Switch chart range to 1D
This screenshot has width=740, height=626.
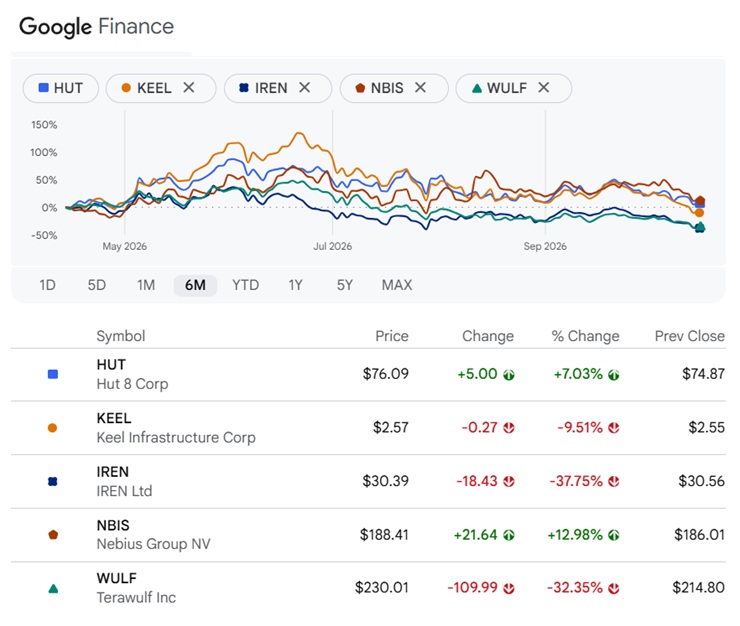point(47,285)
